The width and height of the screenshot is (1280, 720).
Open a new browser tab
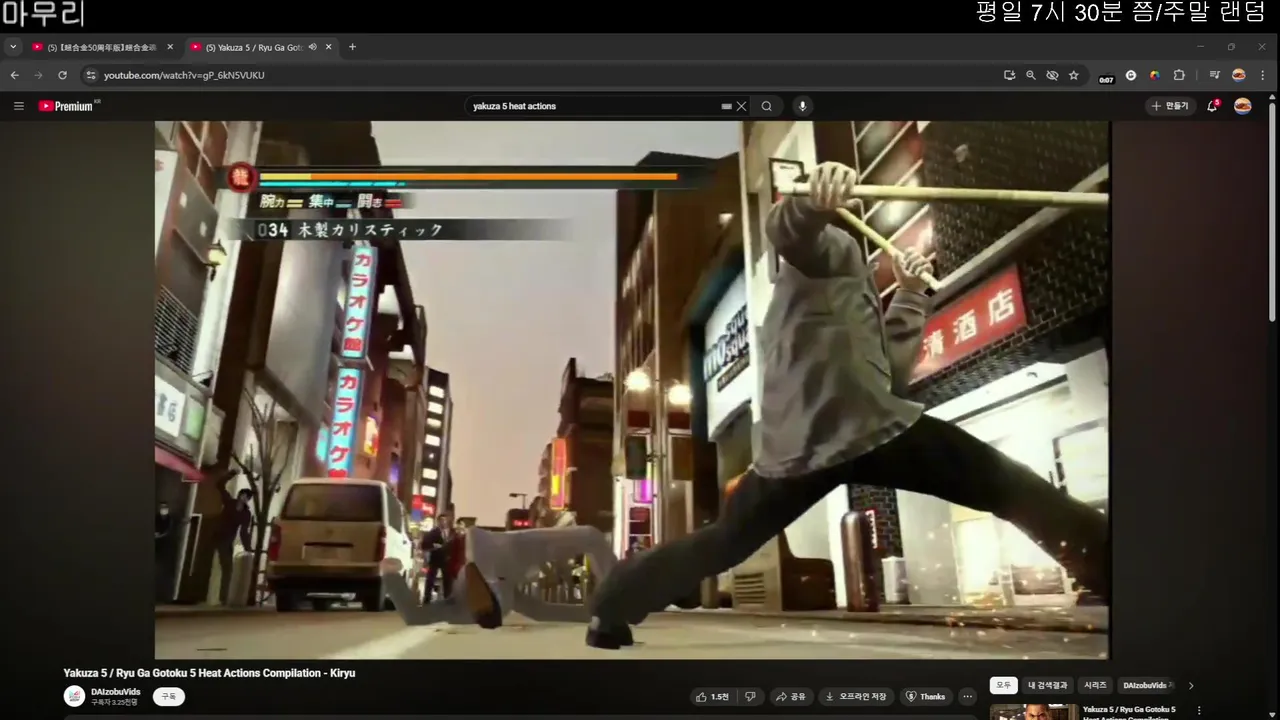(x=352, y=47)
